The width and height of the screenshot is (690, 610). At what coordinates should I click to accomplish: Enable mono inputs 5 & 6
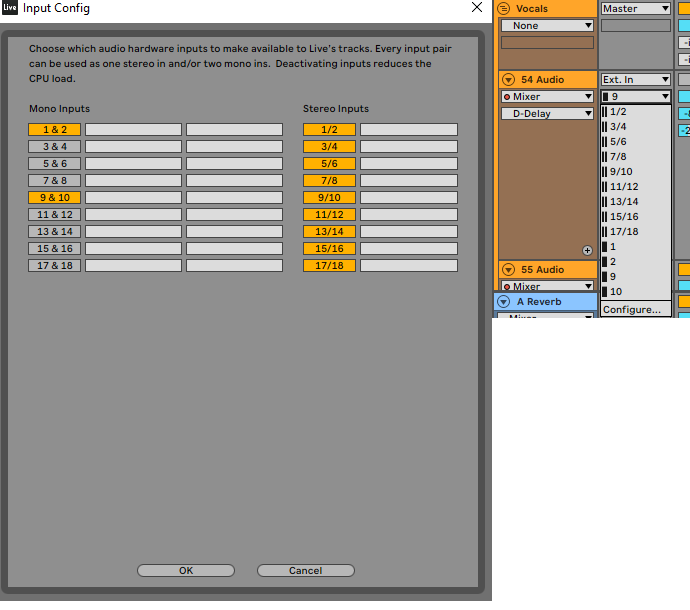55,163
